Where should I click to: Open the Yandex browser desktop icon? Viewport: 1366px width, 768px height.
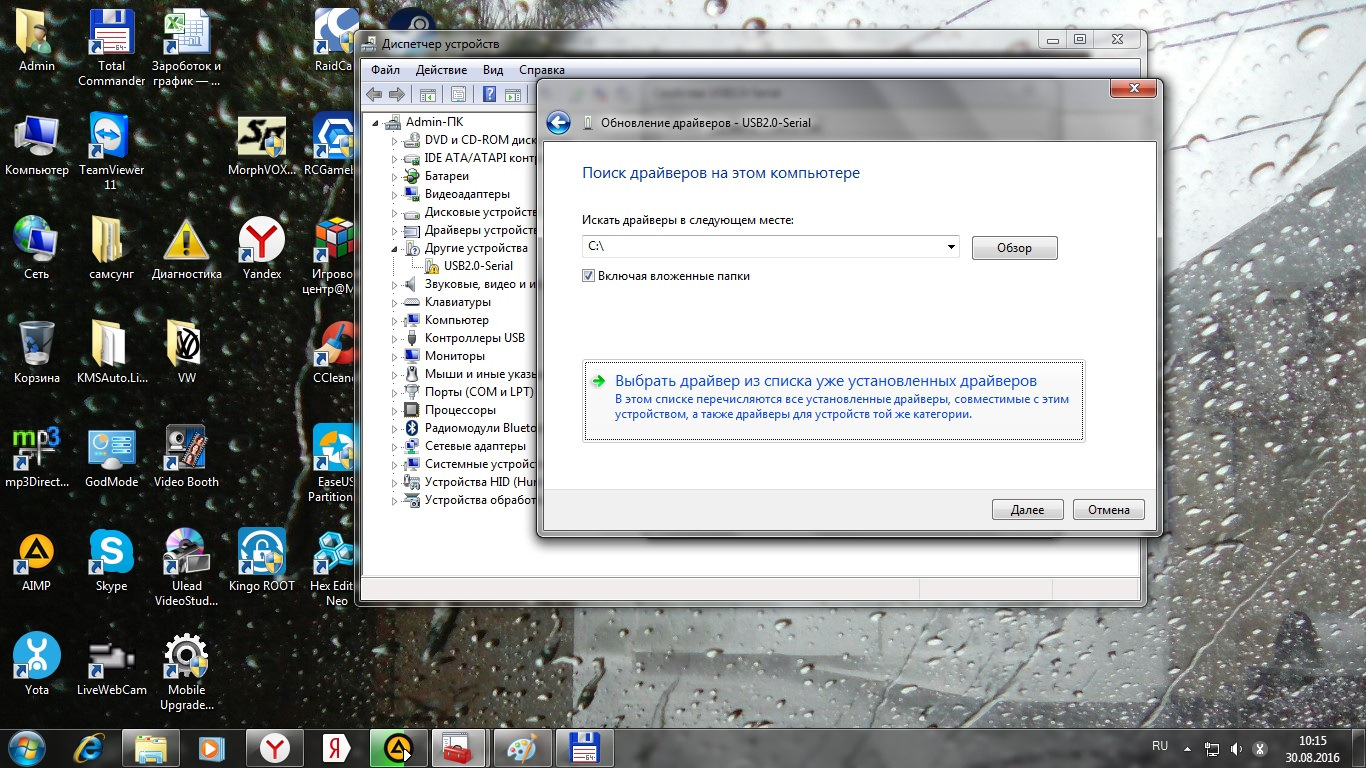pyautogui.click(x=262, y=249)
